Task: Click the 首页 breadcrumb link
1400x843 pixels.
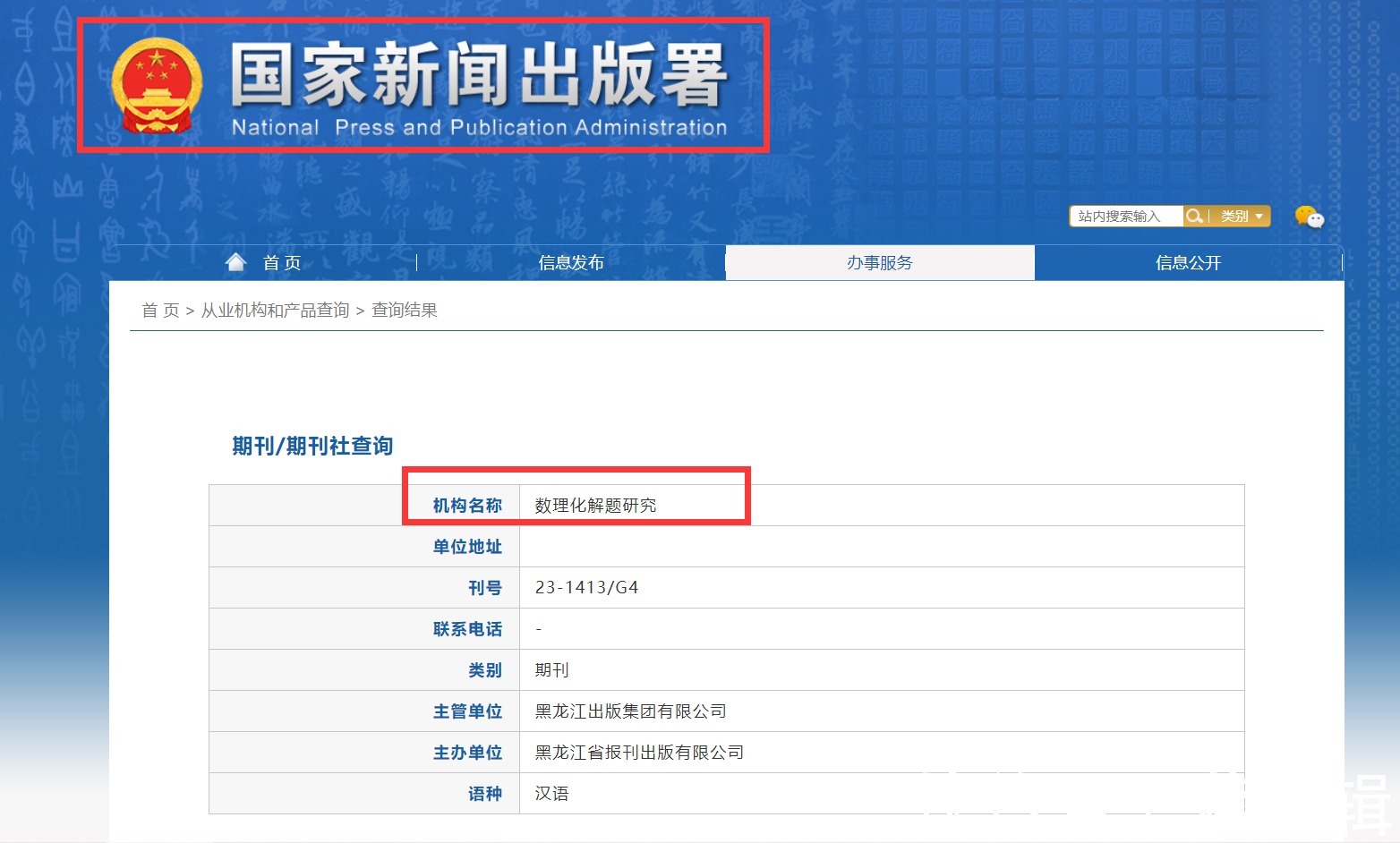Action: click(160, 311)
